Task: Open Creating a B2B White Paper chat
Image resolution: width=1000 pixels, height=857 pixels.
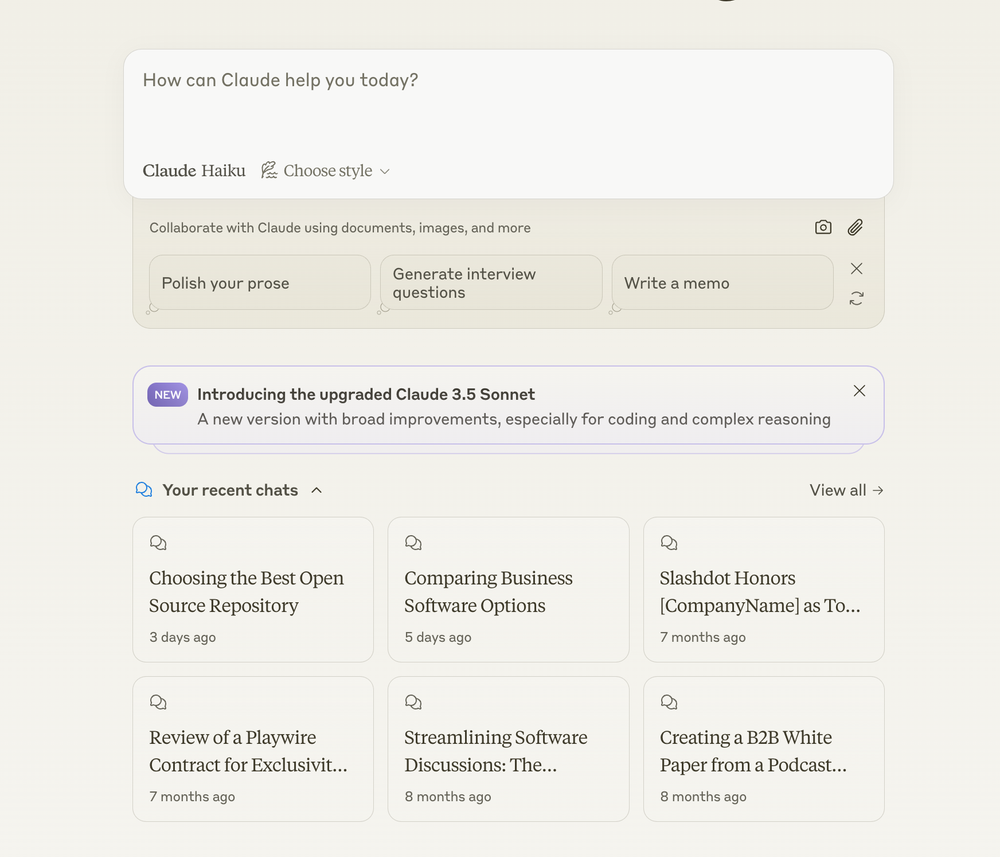Action: pyautogui.click(x=763, y=751)
